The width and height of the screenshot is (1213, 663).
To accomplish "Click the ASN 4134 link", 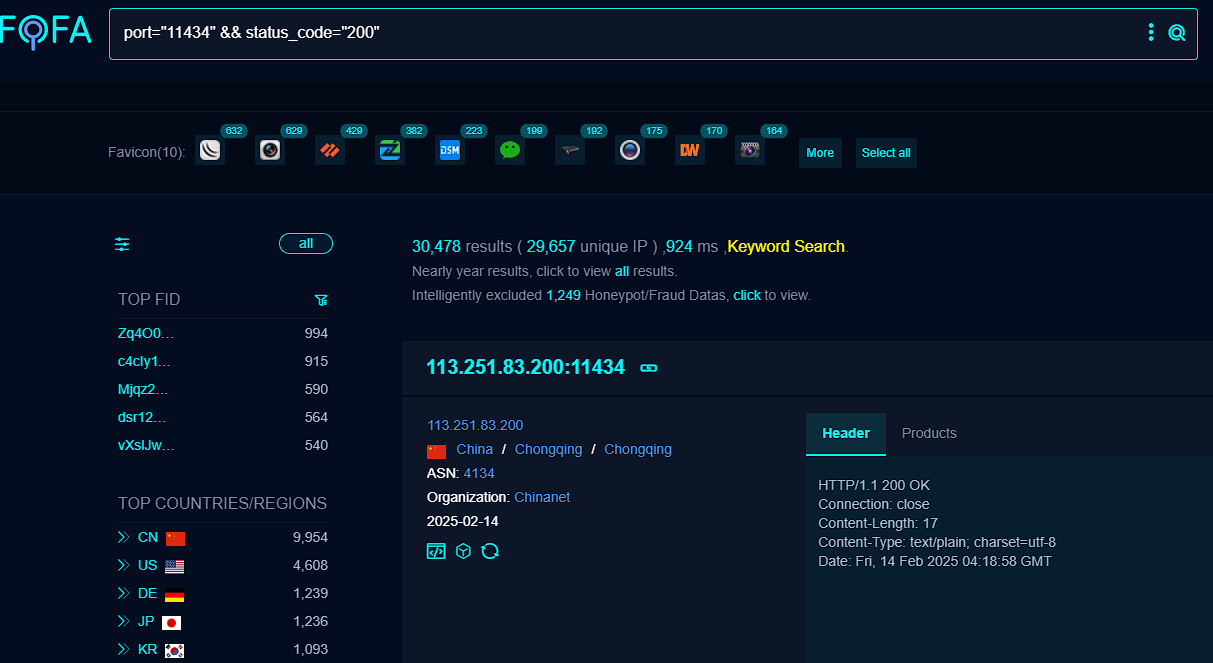I will [x=479, y=473].
